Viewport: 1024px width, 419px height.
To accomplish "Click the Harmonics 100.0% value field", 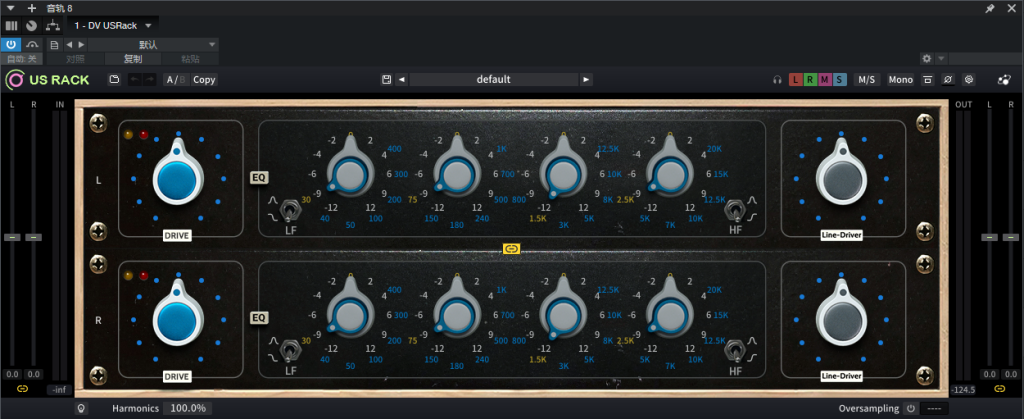I will [187, 408].
